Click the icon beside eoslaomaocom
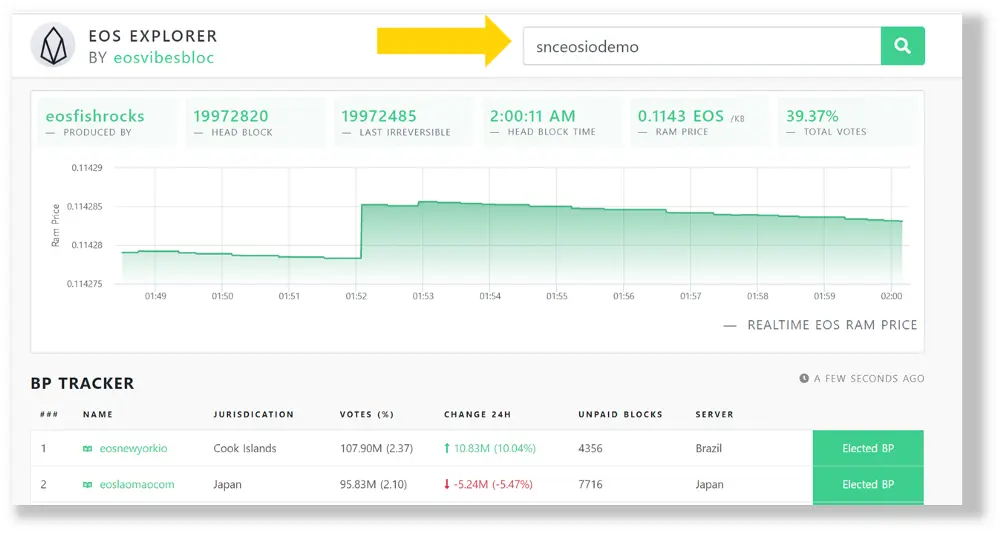 point(87,485)
